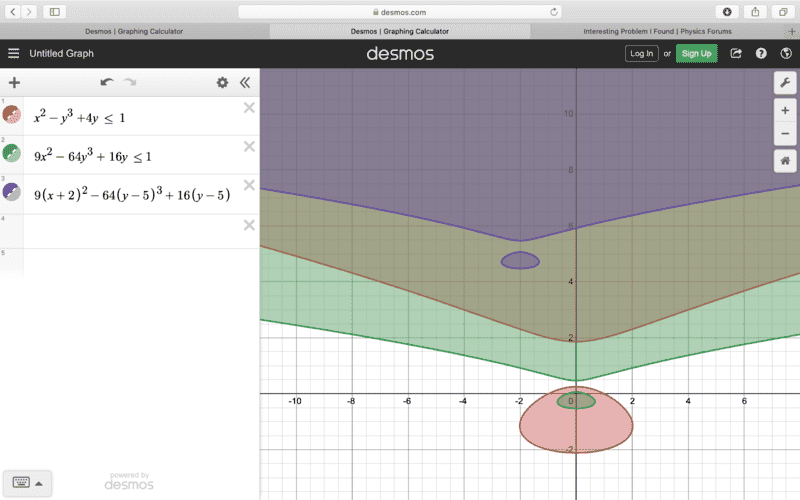Click the small green ellipse at the origin
Image resolution: width=800 pixels, height=500 pixels.
tap(576, 401)
